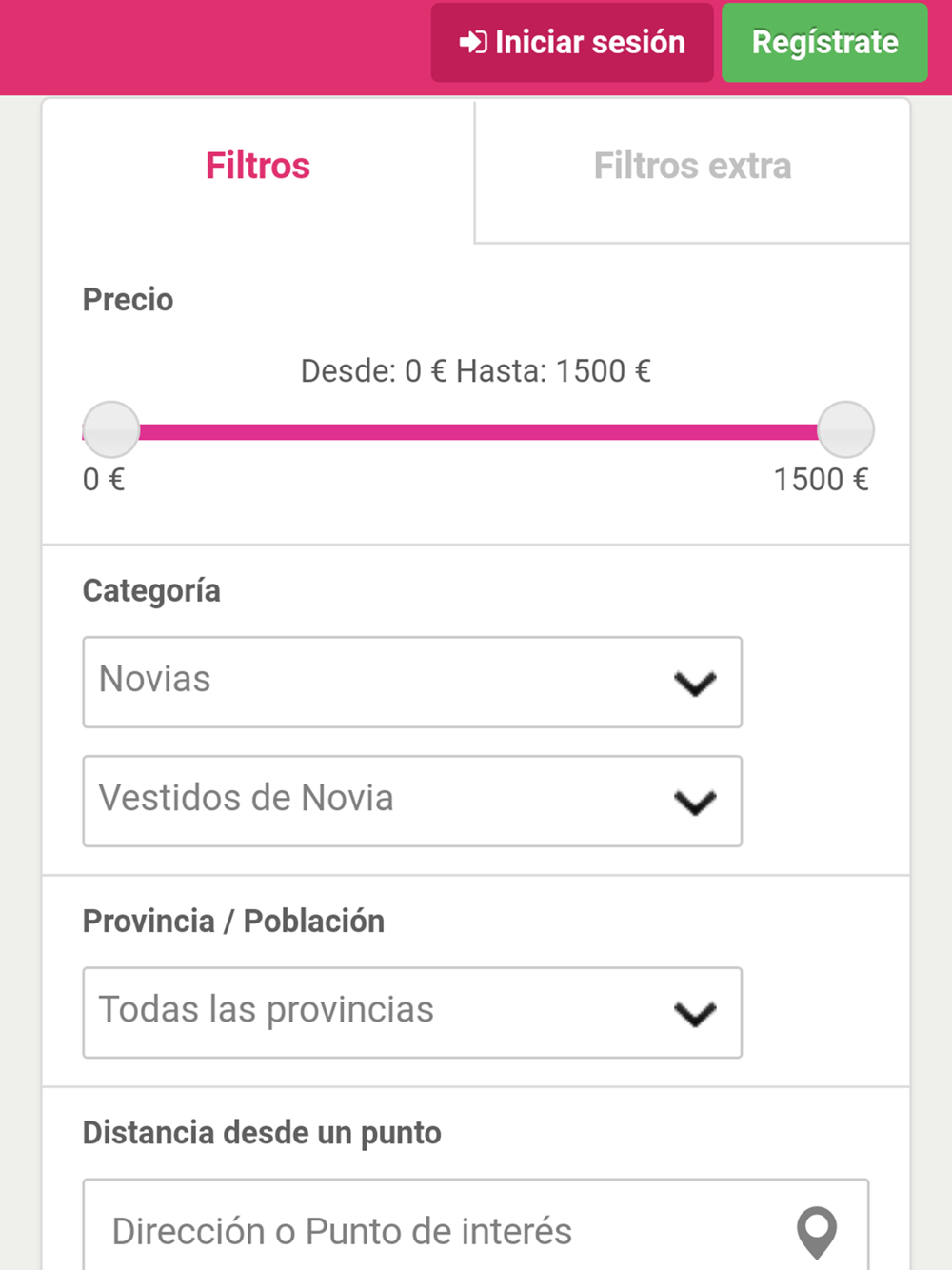Switch to the Filtros extra tab

[x=692, y=167]
